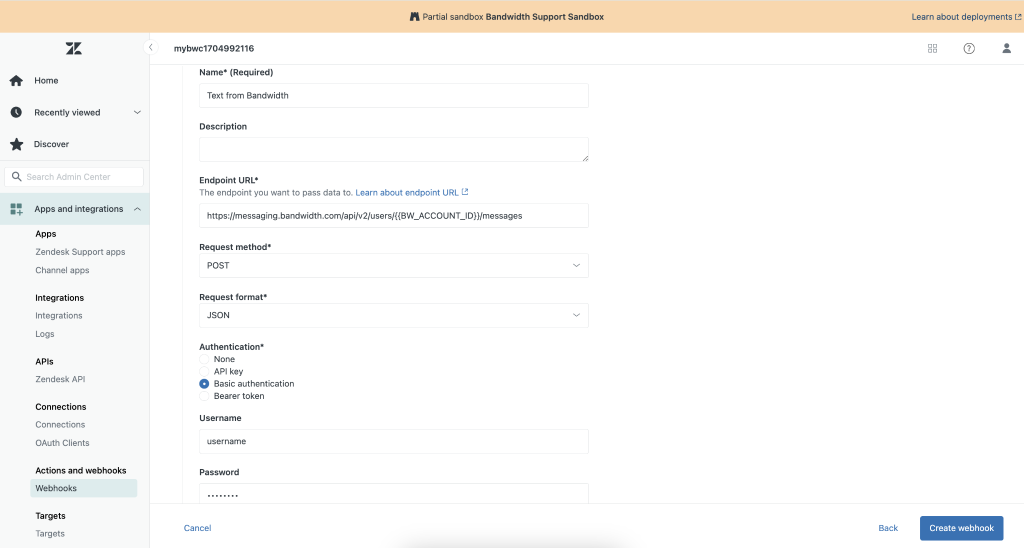Select the API key authentication radio
This screenshot has height=548, width=1024.
pyautogui.click(x=204, y=372)
